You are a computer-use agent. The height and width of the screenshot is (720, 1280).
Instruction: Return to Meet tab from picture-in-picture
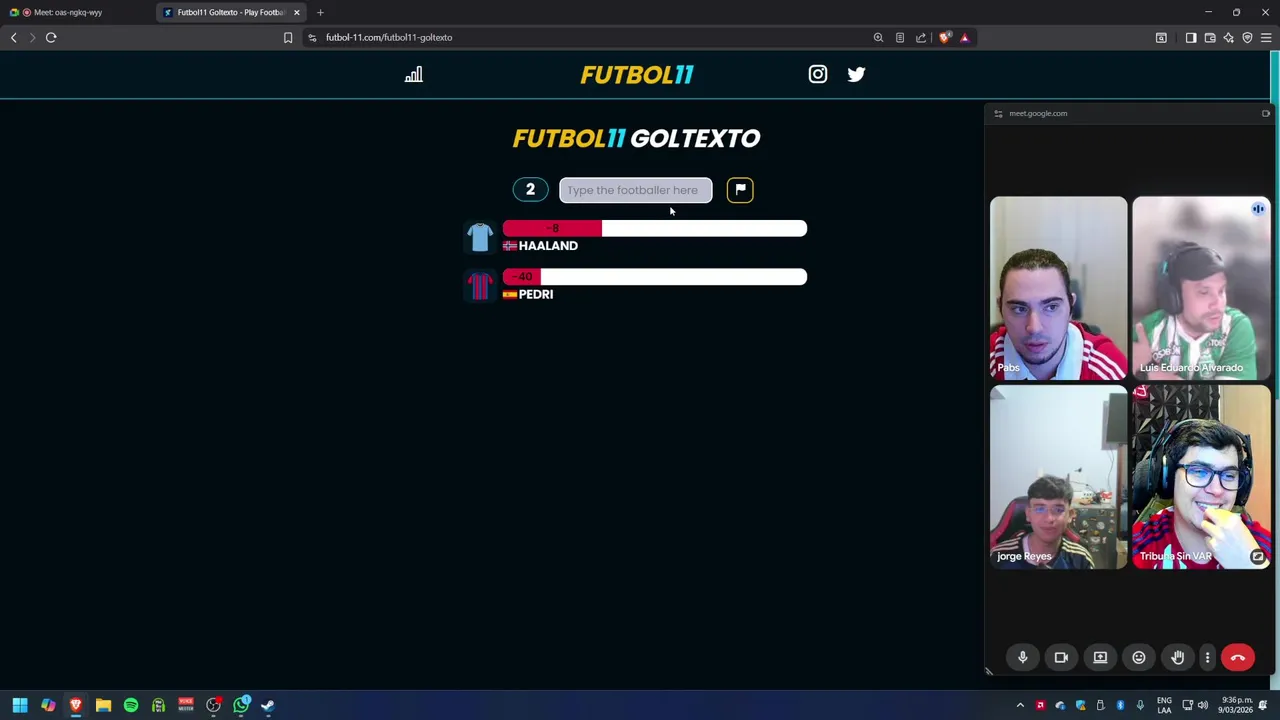tap(1265, 113)
